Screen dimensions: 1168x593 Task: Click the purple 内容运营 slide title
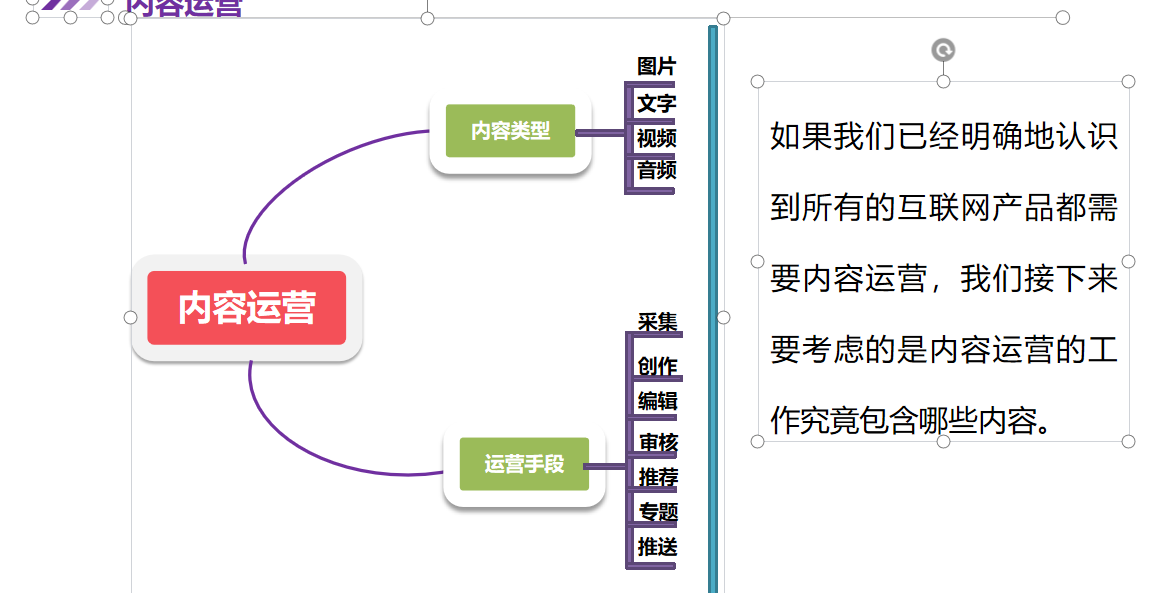tap(183, 7)
